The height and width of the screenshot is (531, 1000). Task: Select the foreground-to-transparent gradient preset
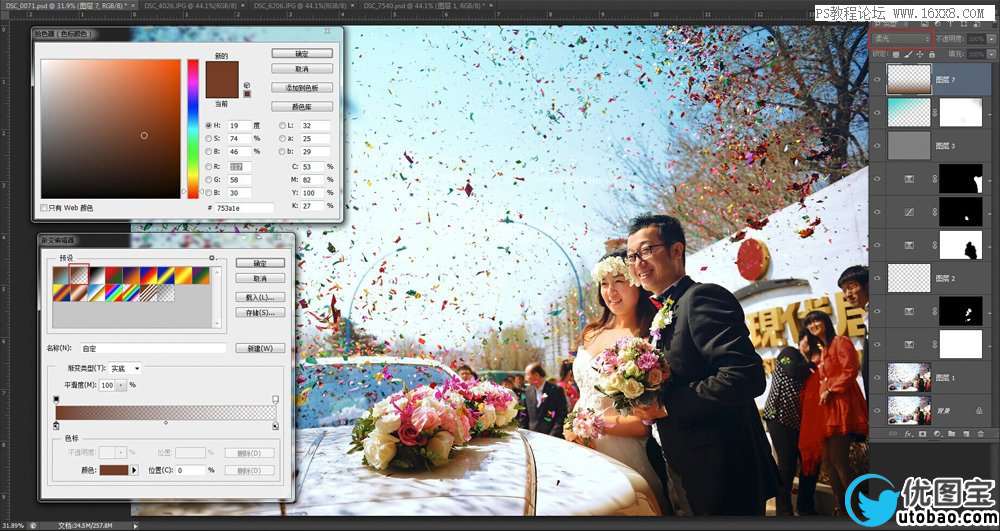pos(78,275)
